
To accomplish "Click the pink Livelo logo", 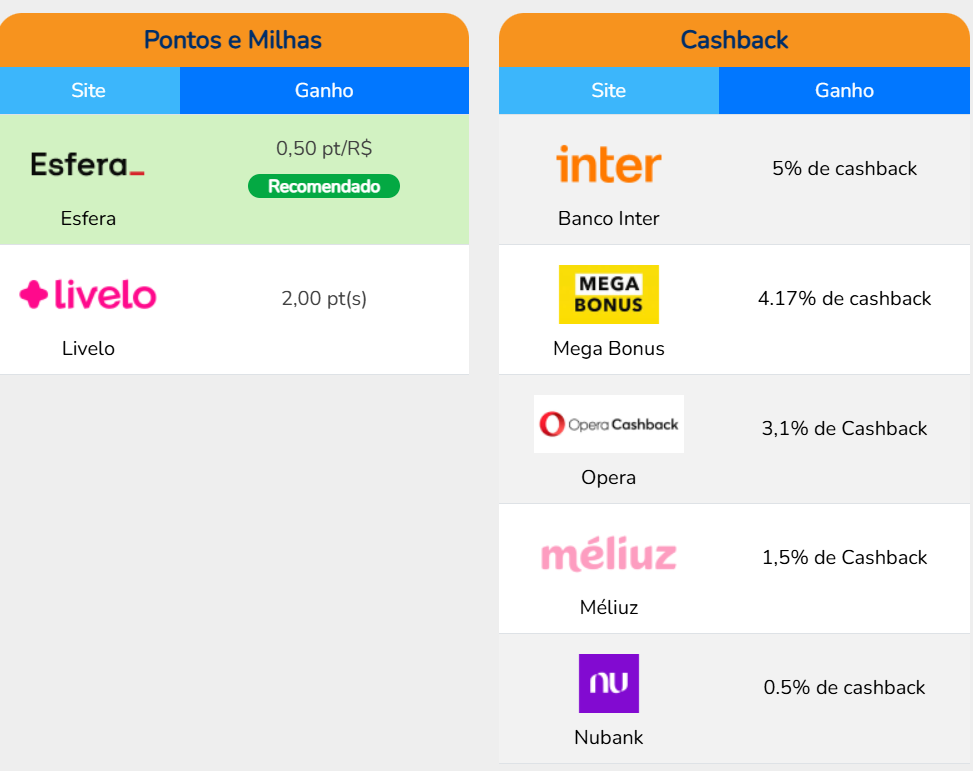I will coord(88,295).
